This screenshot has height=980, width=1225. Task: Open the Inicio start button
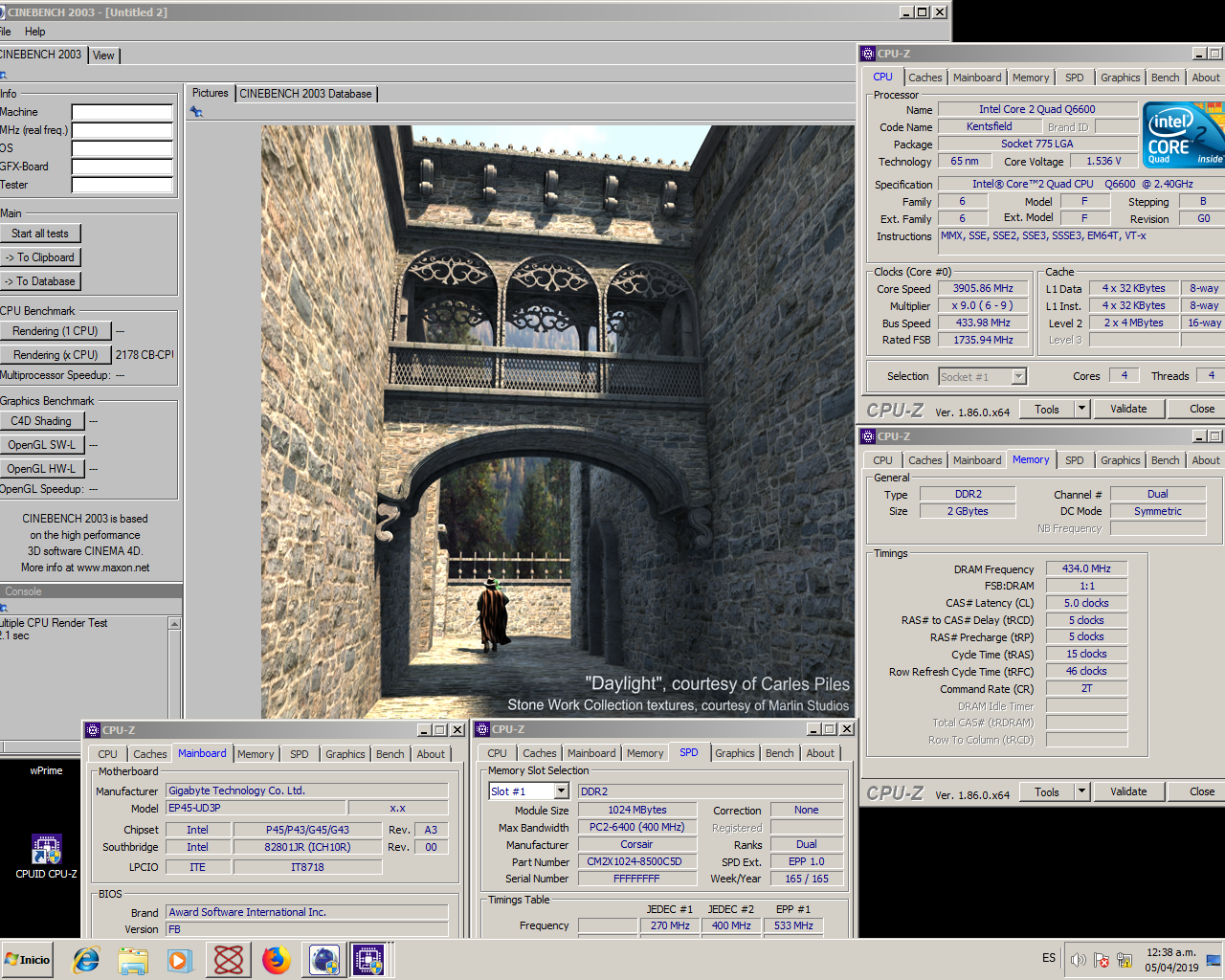click(28, 960)
